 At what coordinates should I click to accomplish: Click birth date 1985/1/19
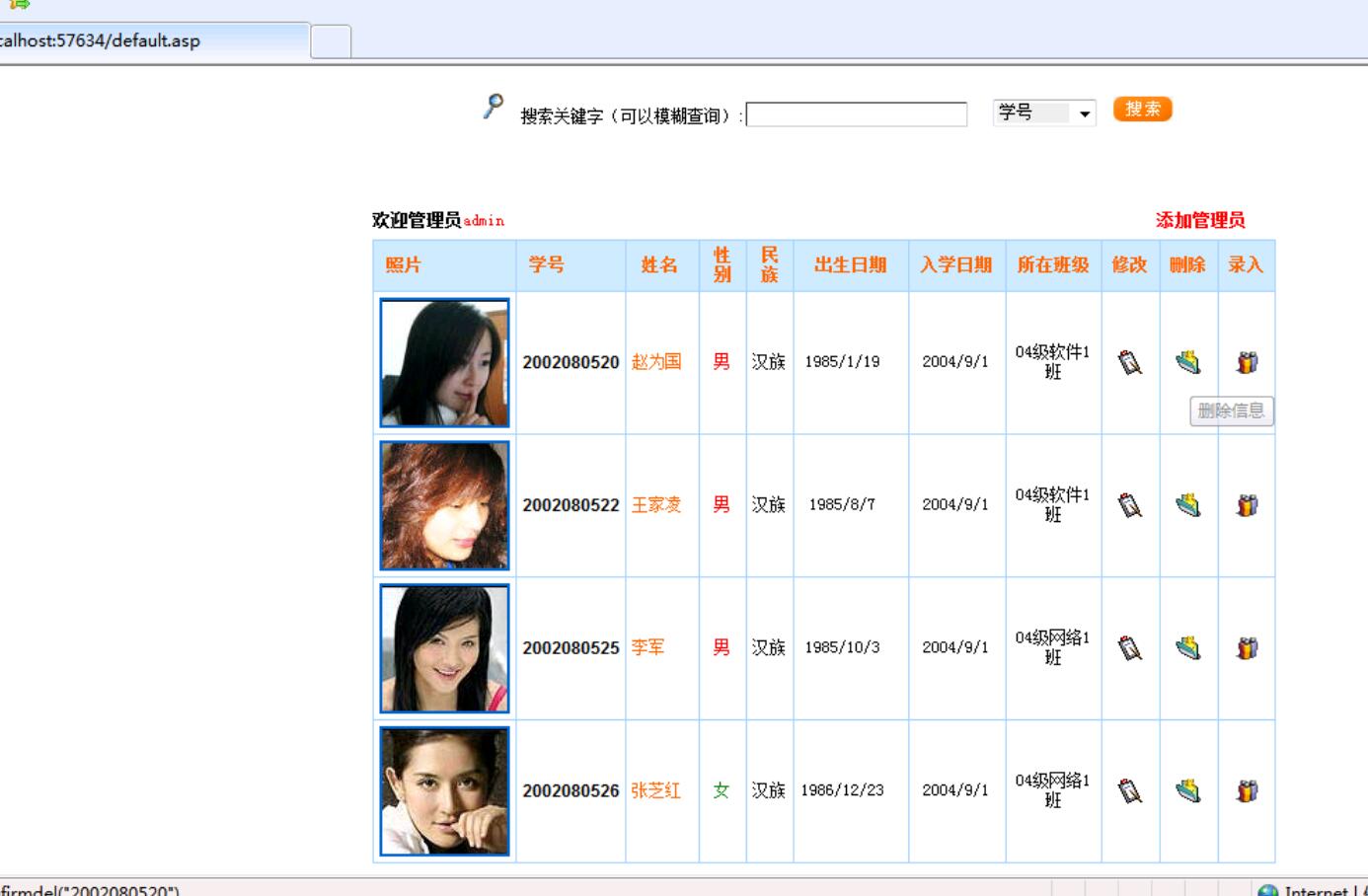pos(842,362)
